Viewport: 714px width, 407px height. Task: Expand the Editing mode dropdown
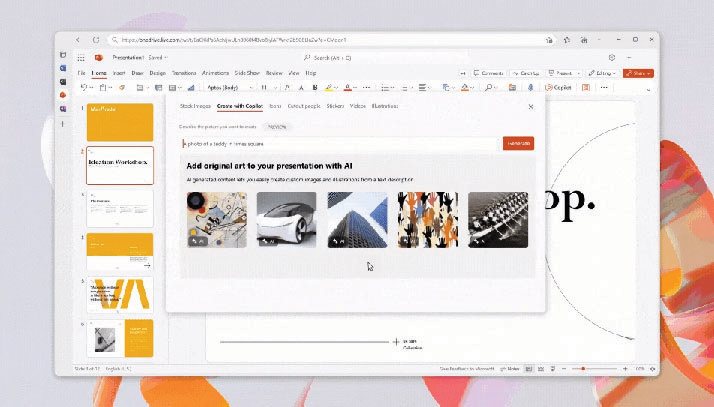pos(603,73)
